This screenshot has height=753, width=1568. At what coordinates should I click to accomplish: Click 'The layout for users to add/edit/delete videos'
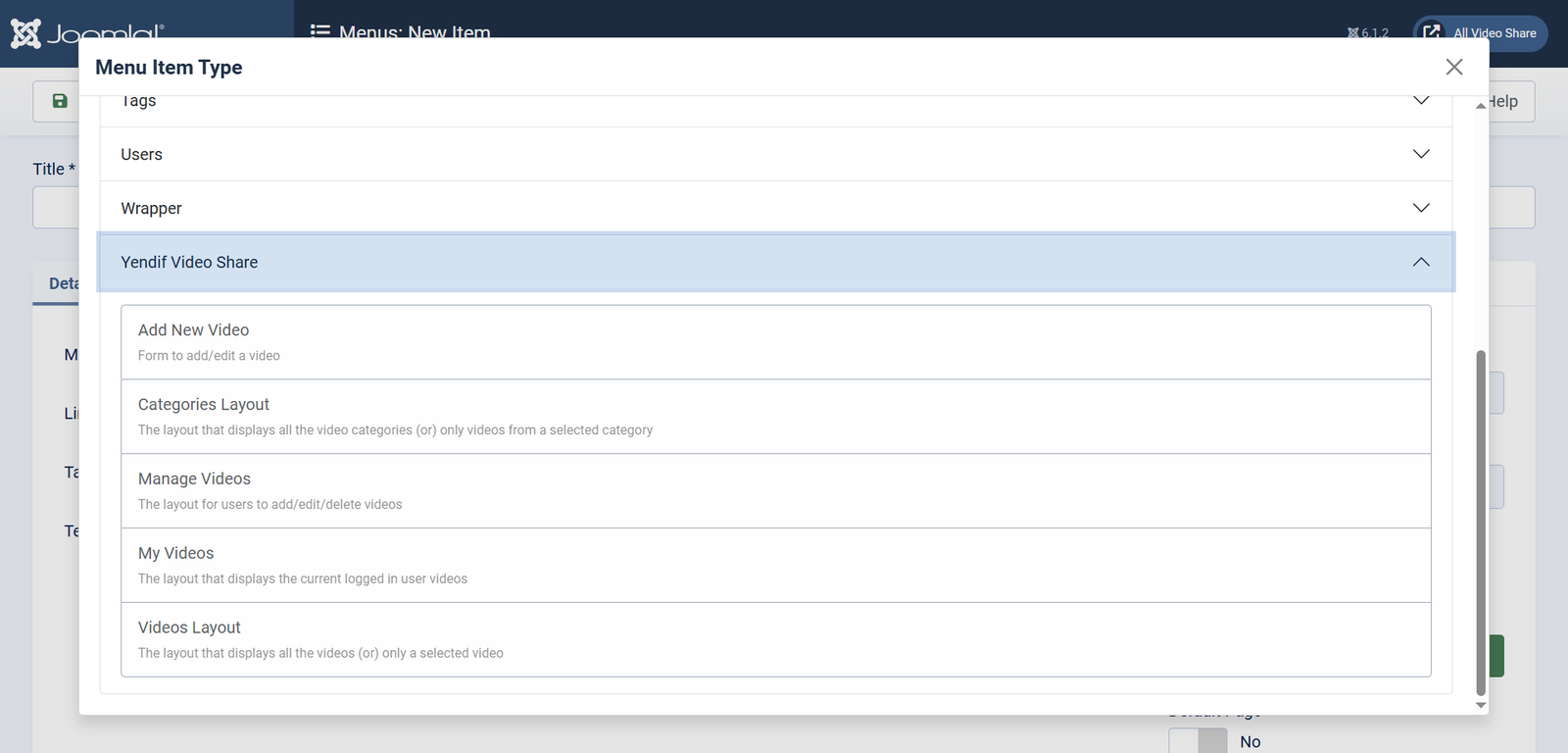tap(270, 505)
